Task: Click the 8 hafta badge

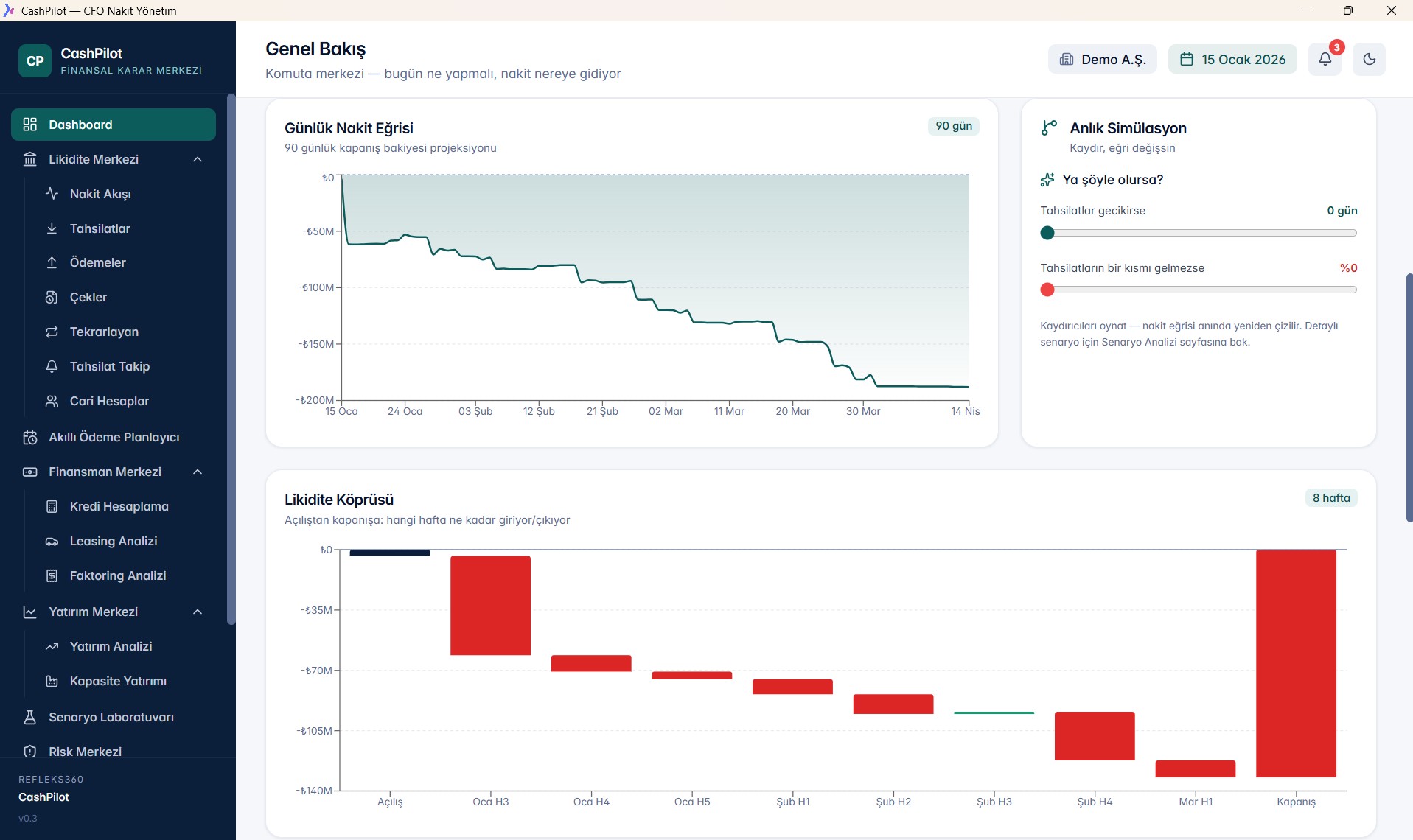Action: (x=1331, y=497)
